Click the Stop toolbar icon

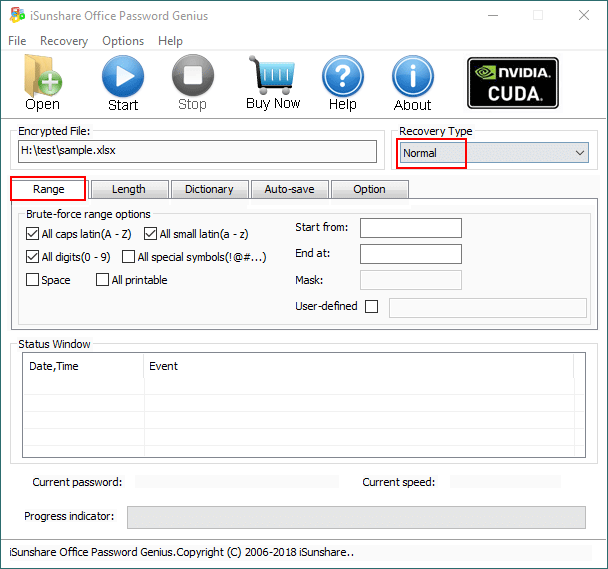pyautogui.click(x=193, y=75)
